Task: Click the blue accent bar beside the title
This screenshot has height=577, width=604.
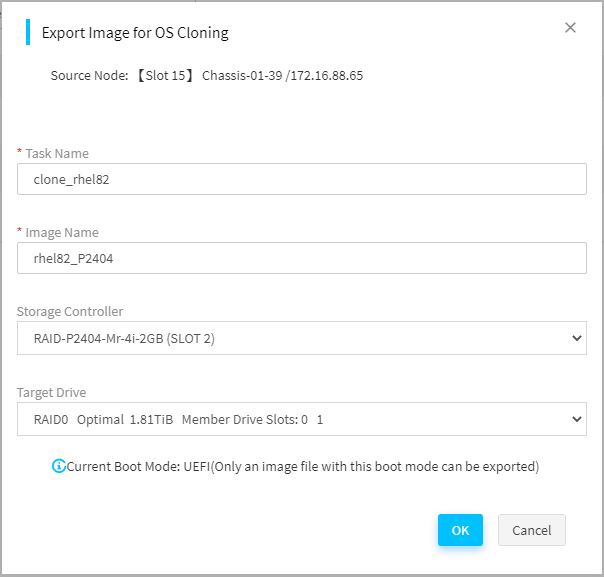Action: coord(28,32)
